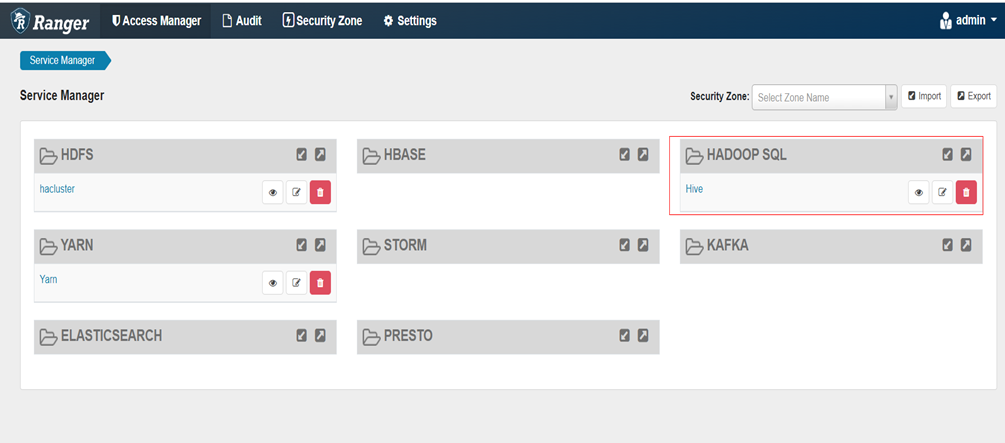The width and height of the screenshot is (1005, 443).
Task: Open the Security Zone name dropdown
Action: point(824,97)
